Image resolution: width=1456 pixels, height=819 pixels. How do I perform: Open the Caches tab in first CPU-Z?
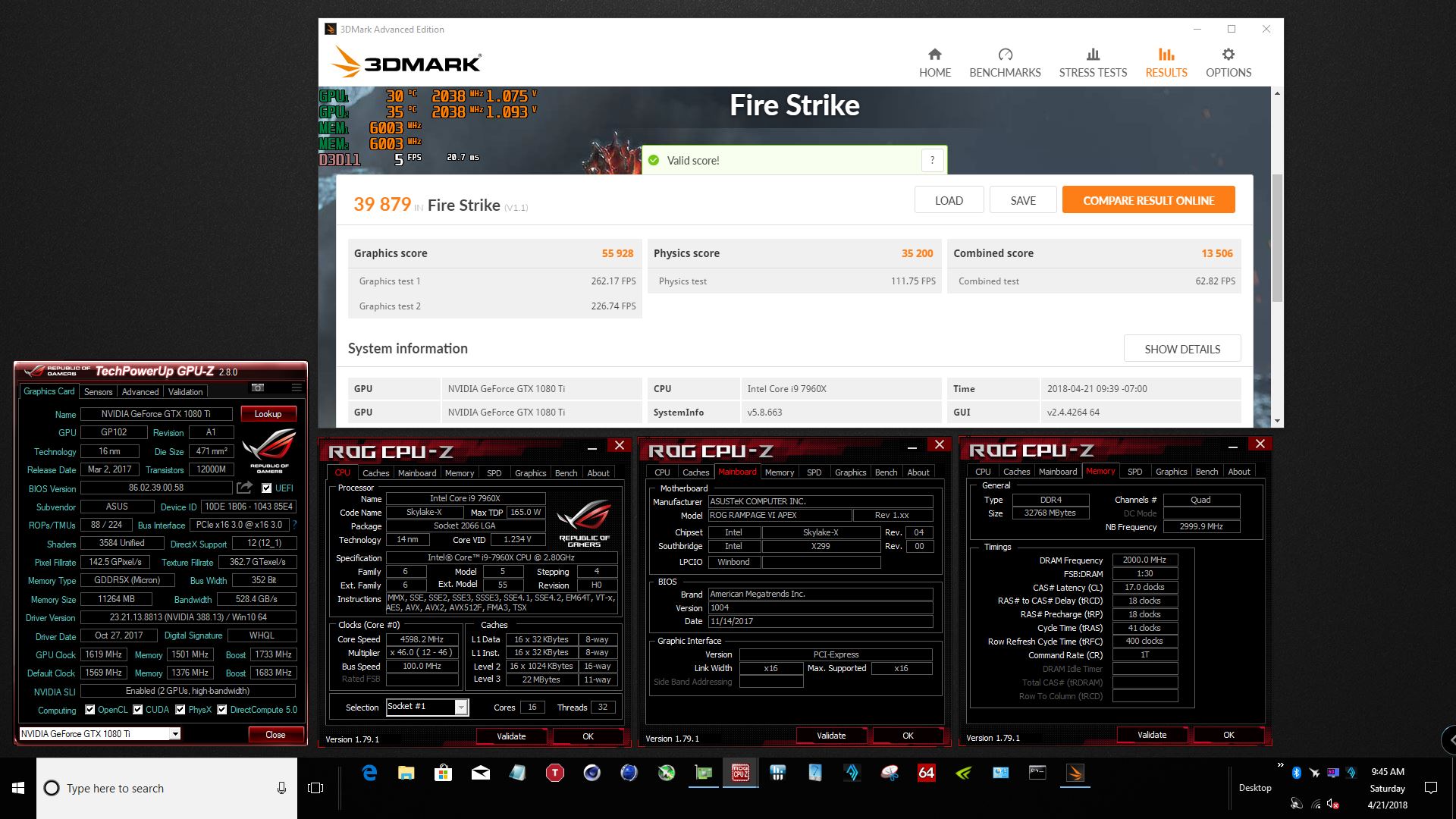point(375,473)
